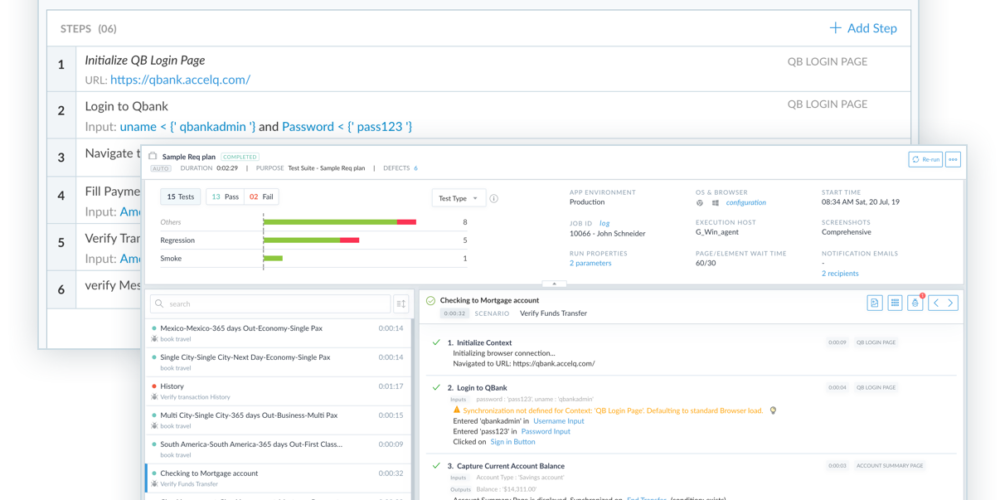
Task: Click the Add Step button
Action: [863, 28]
